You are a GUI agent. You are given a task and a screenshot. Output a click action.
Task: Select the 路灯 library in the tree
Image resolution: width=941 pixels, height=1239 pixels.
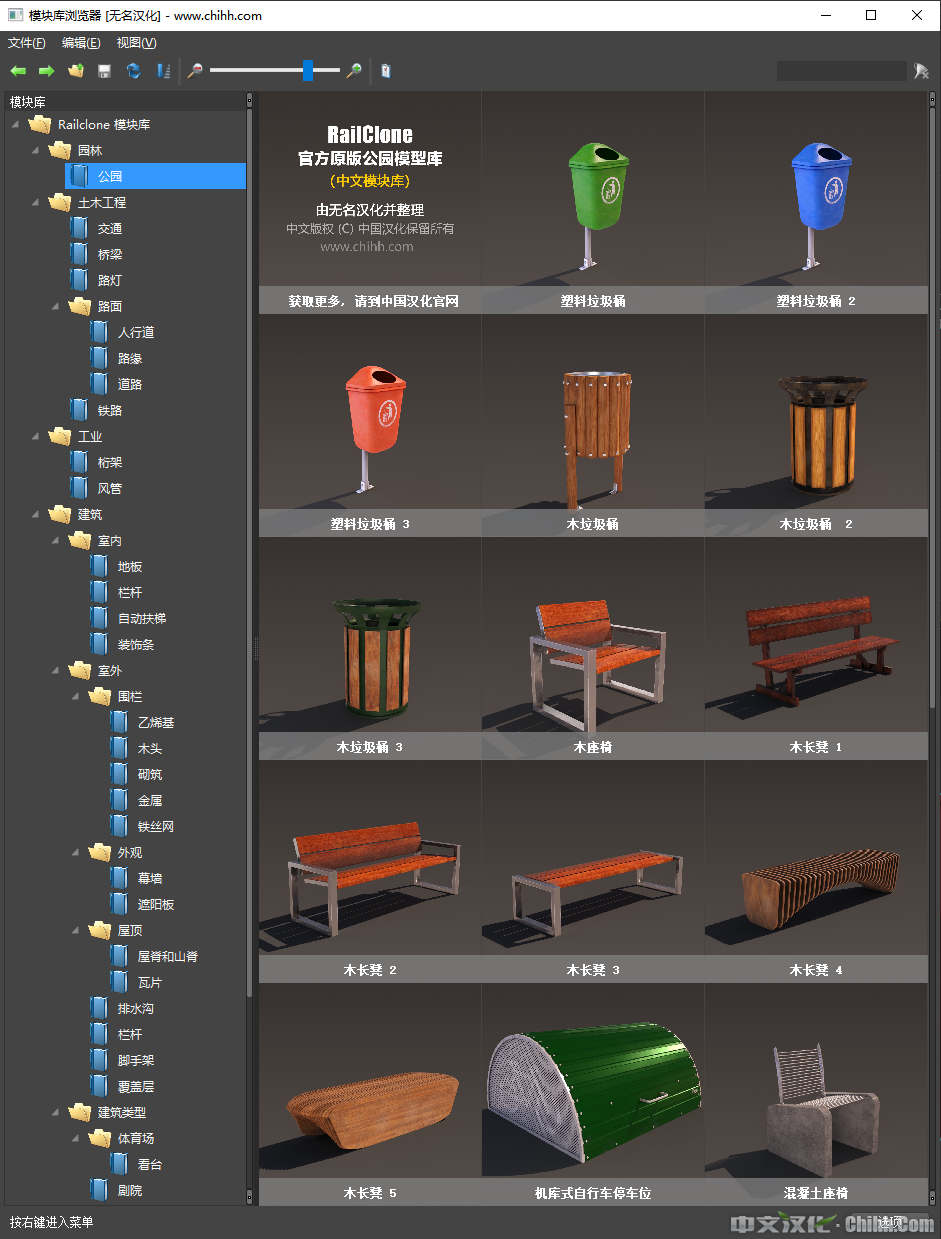(109, 280)
